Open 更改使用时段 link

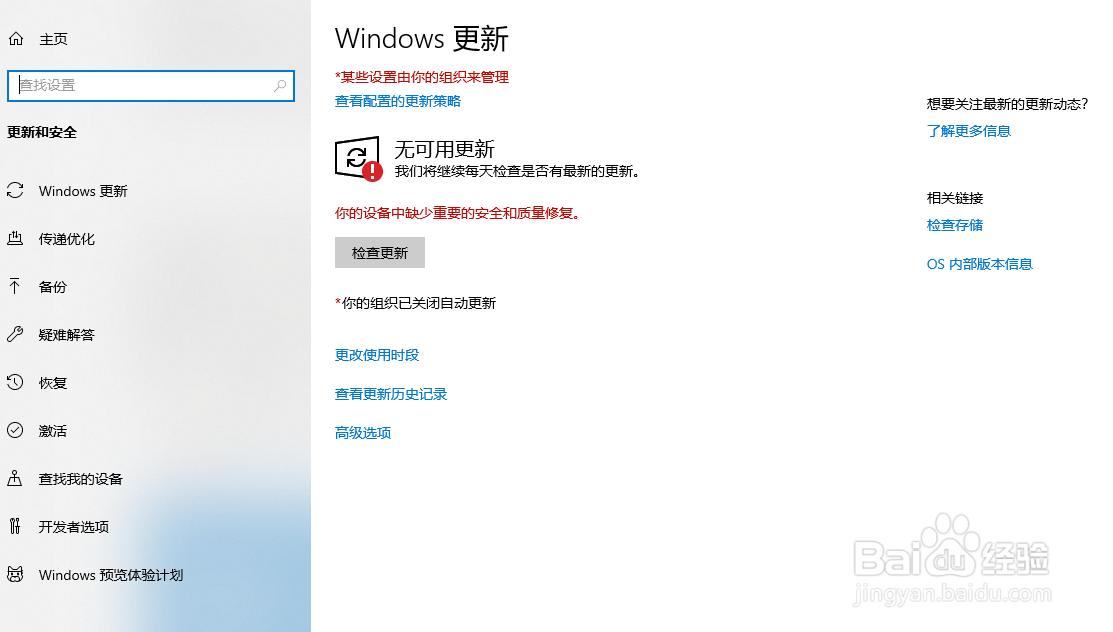pyautogui.click(x=377, y=355)
